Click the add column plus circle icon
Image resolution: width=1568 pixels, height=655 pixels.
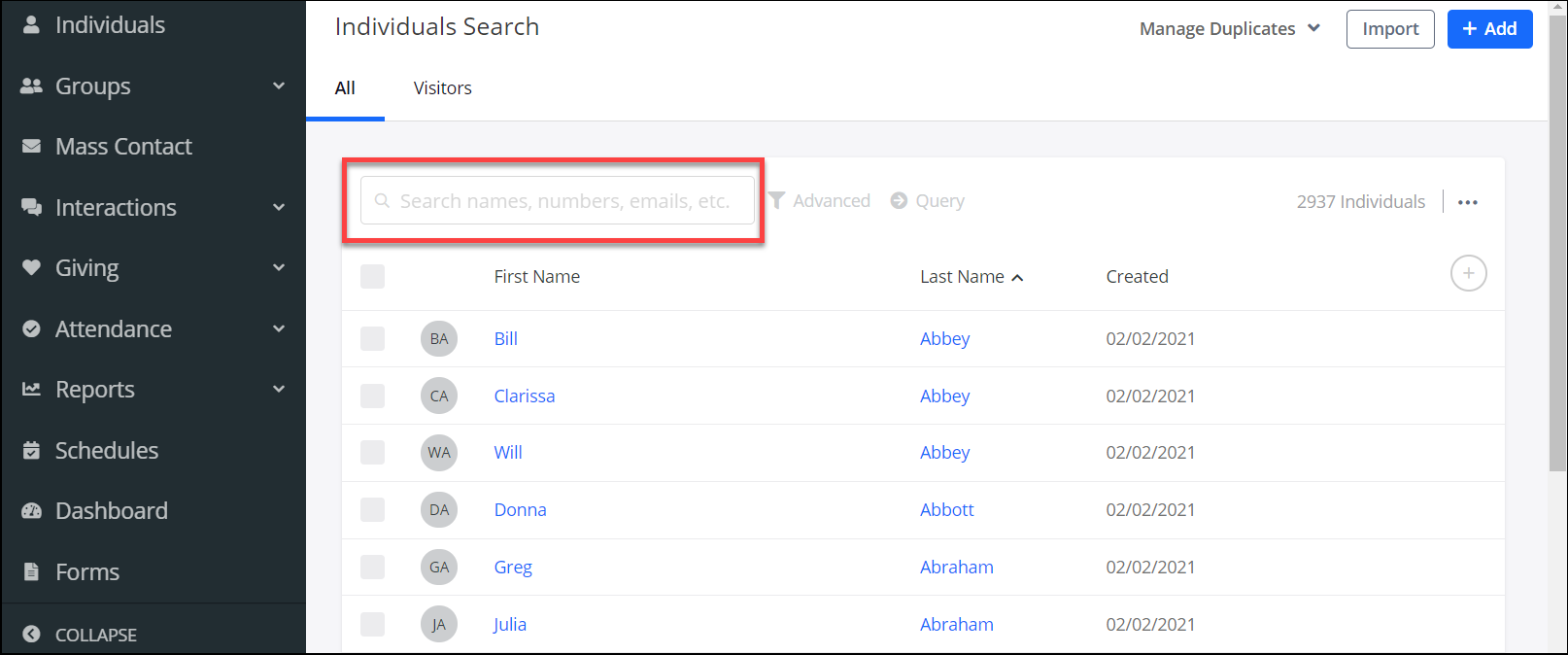tap(1468, 274)
